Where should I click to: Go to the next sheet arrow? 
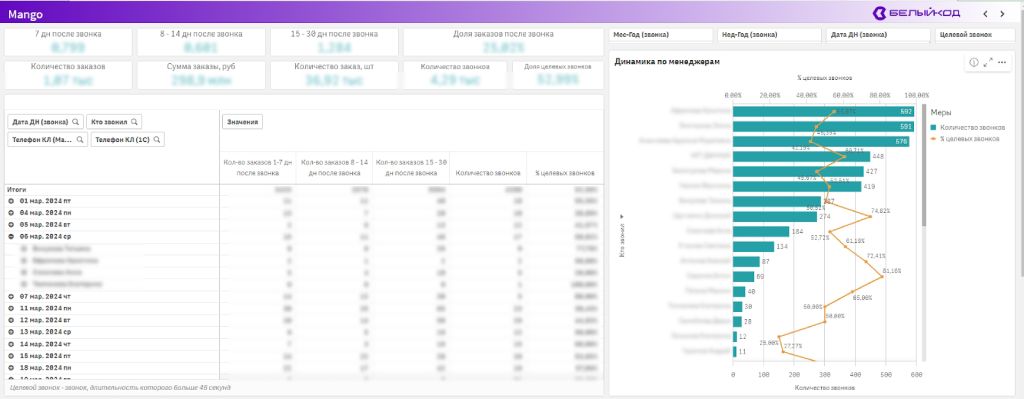coord(1002,14)
